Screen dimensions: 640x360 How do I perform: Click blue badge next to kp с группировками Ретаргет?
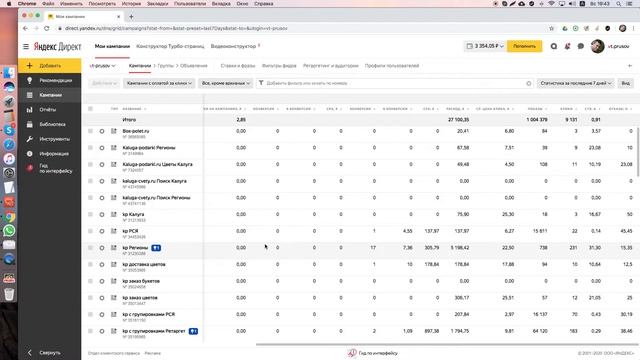193,331
